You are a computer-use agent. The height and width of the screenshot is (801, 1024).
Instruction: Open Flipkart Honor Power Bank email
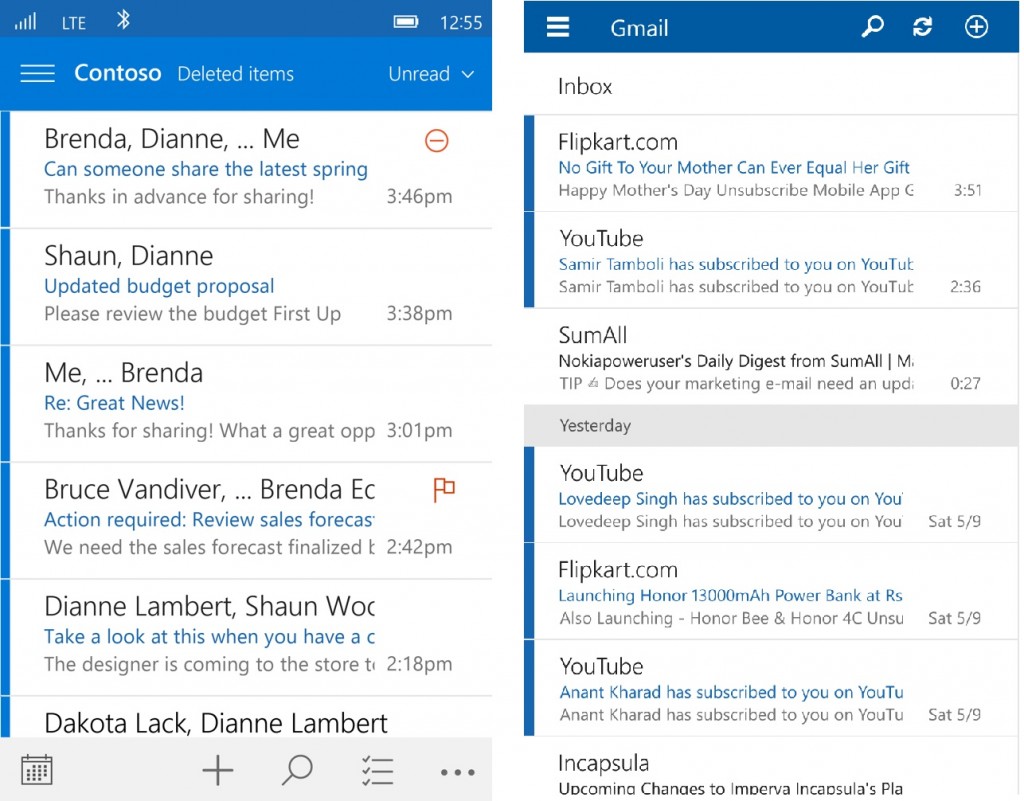pyautogui.click(x=771, y=591)
